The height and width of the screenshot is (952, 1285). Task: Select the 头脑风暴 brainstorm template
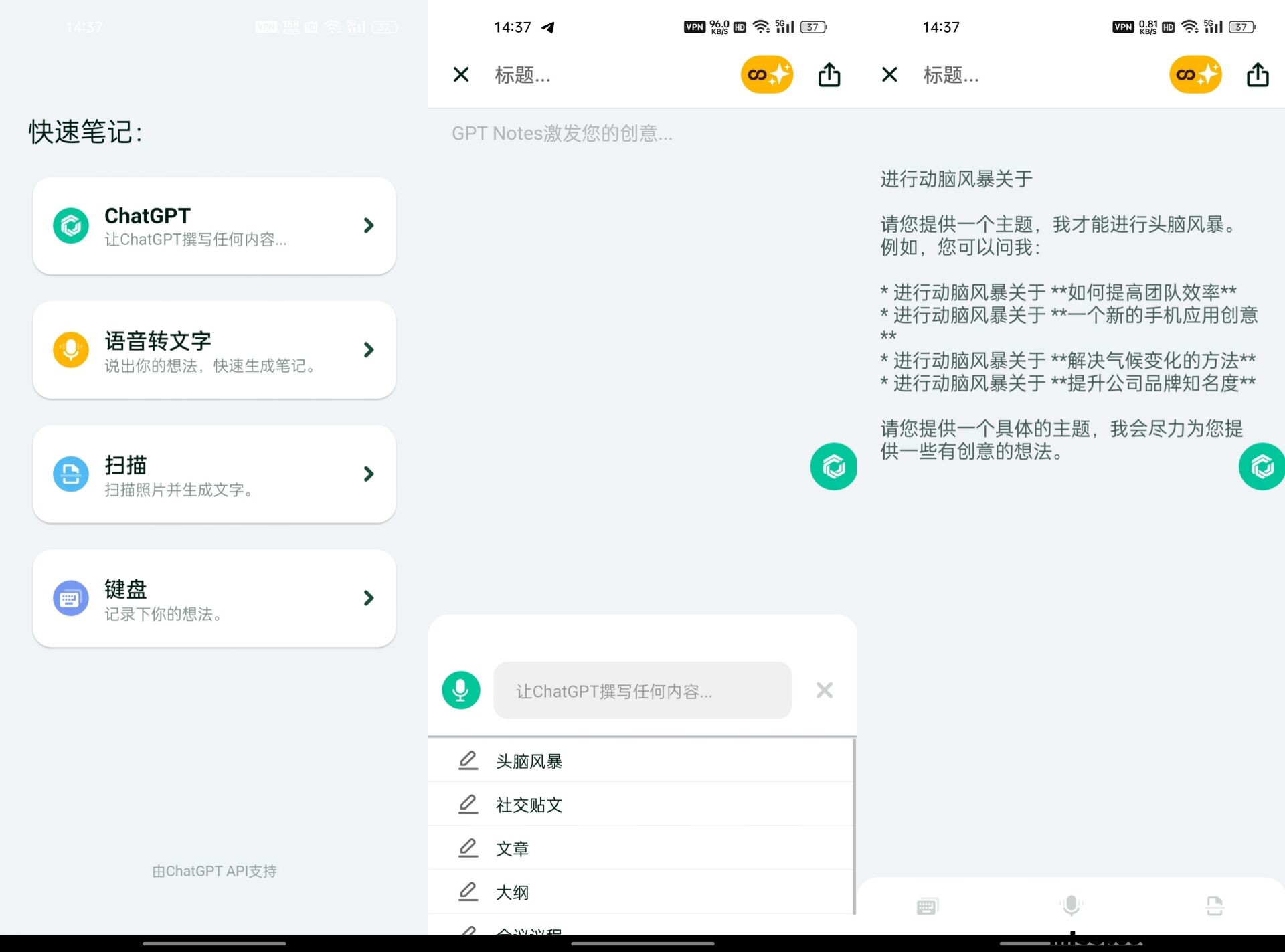[x=641, y=761]
